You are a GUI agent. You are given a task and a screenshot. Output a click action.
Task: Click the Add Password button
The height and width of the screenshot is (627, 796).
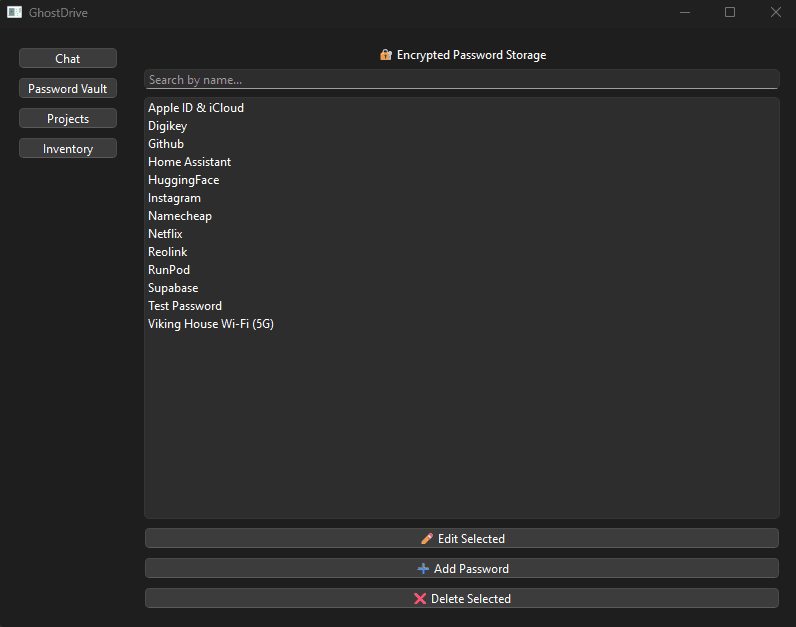[461, 568]
